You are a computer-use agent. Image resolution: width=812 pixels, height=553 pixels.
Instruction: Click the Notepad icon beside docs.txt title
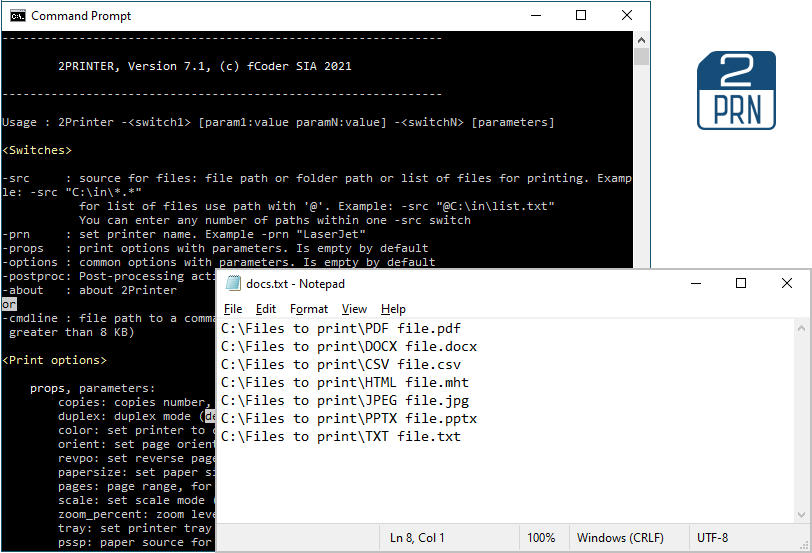pyautogui.click(x=233, y=284)
